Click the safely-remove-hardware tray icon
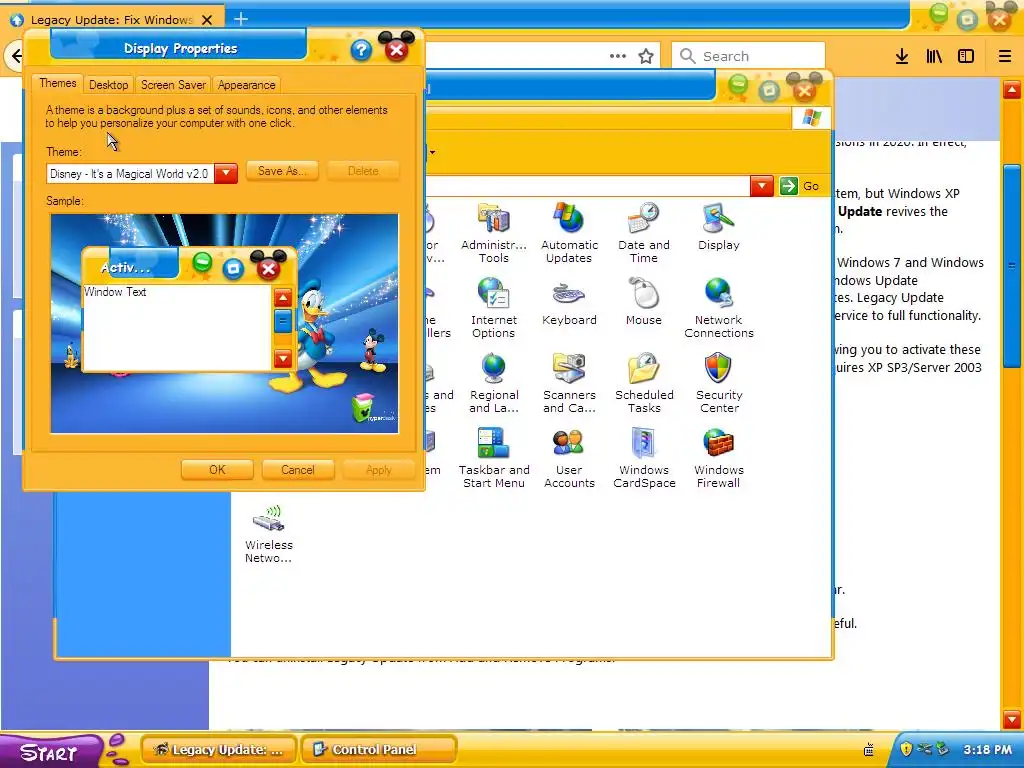 click(x=942, y=749)
